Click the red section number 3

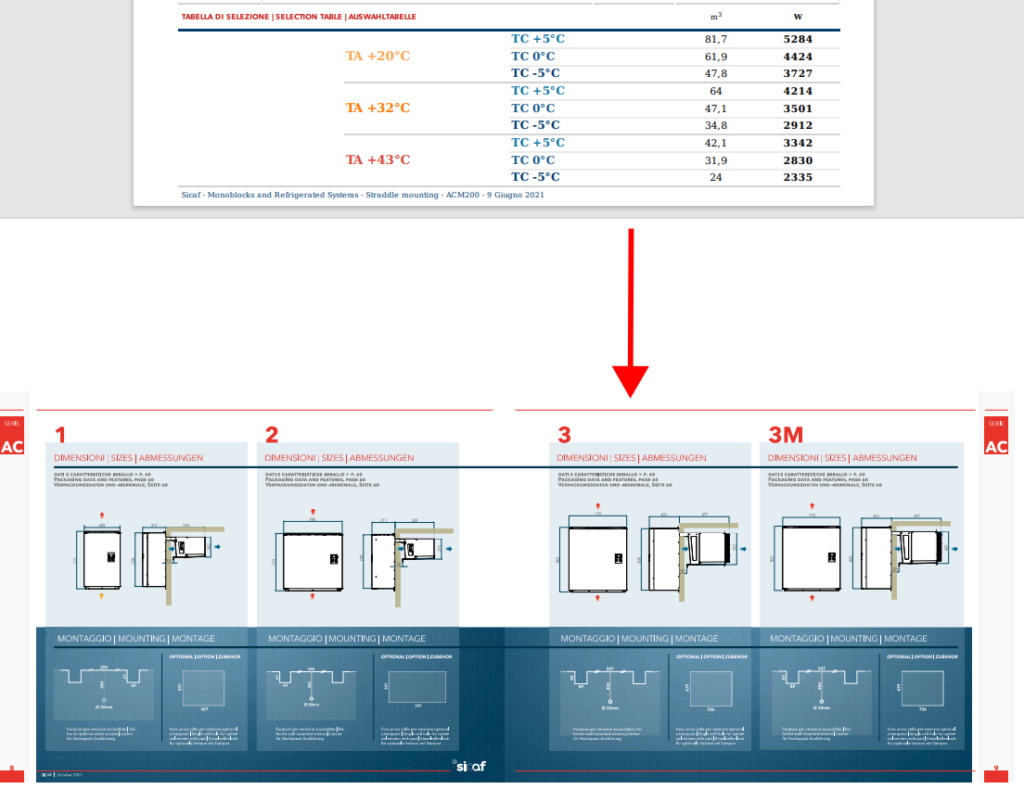pos(565,435)
